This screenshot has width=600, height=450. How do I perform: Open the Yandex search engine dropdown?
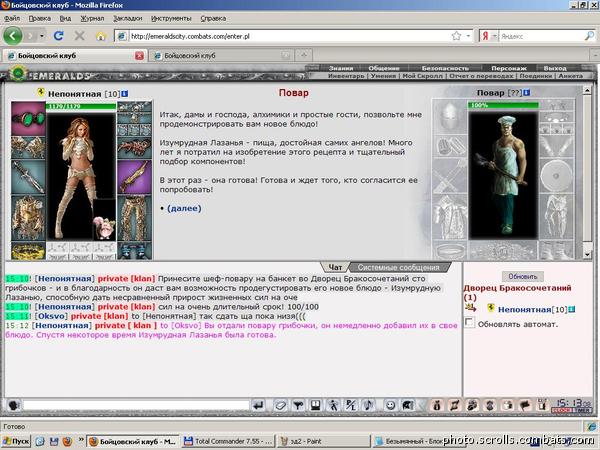coord(494,36)
